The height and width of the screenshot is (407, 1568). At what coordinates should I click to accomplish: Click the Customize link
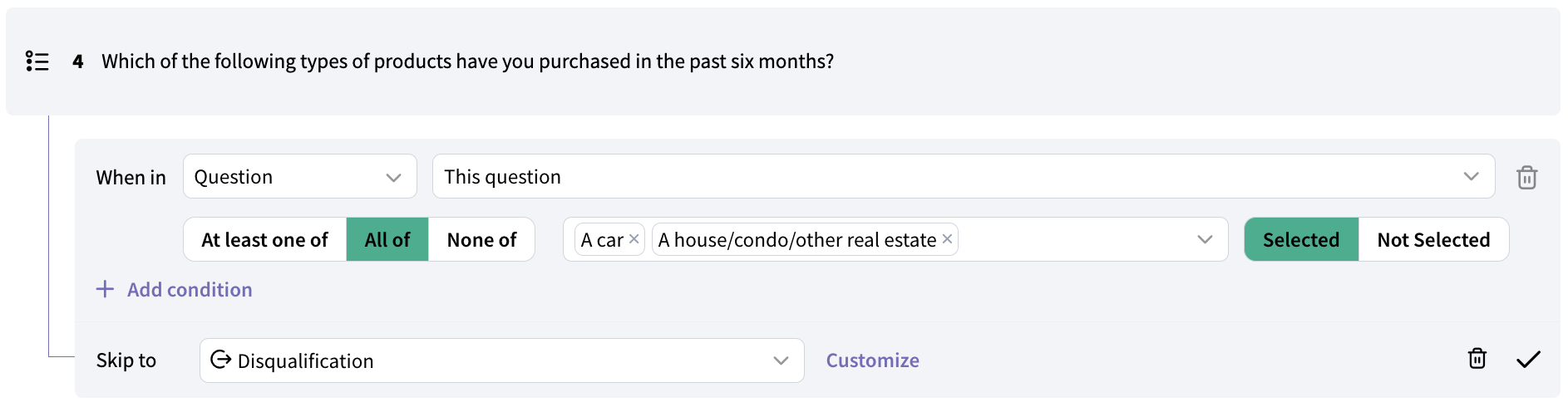tap(872, 360)
